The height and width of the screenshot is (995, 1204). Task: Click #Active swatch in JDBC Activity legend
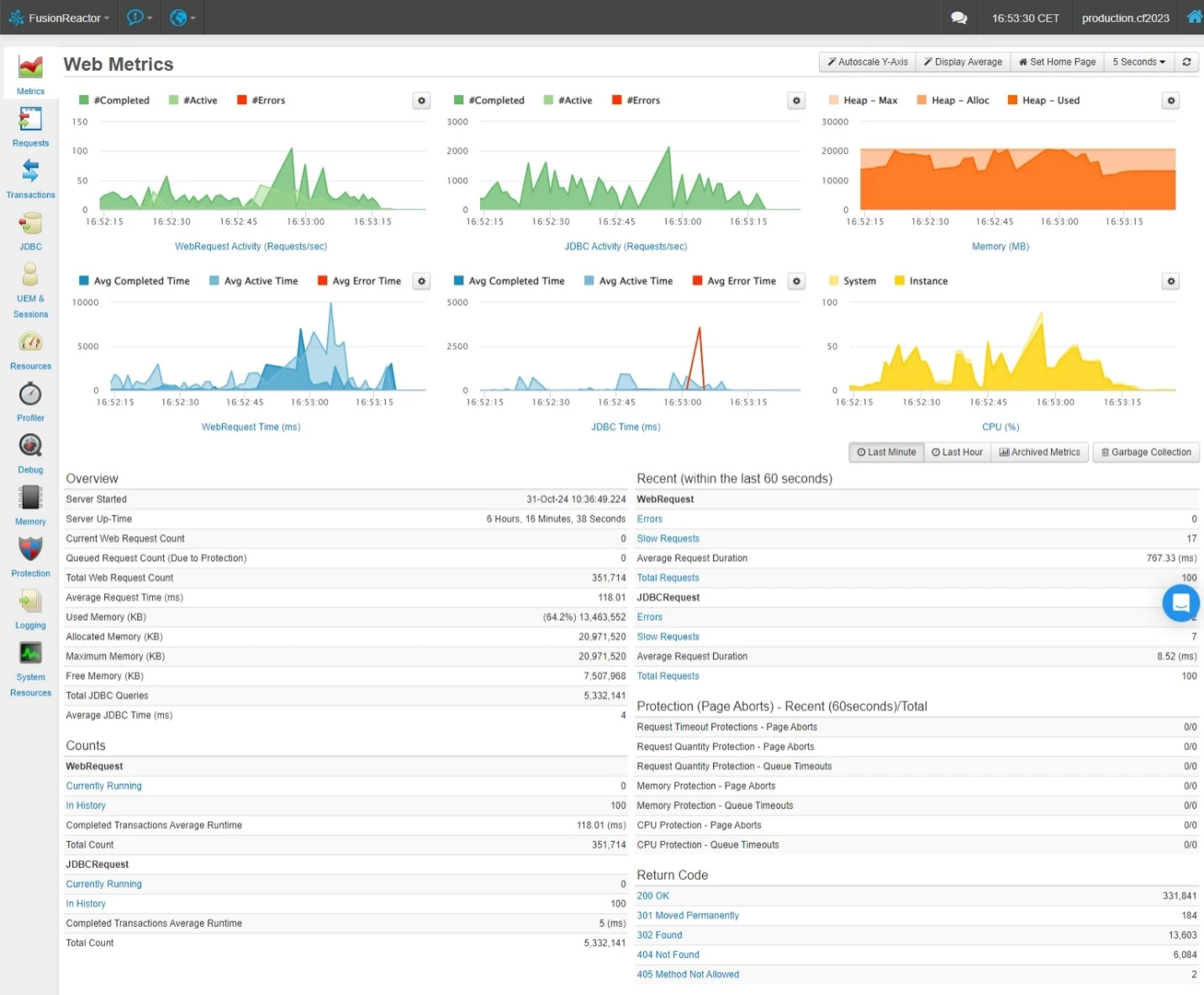548,100
